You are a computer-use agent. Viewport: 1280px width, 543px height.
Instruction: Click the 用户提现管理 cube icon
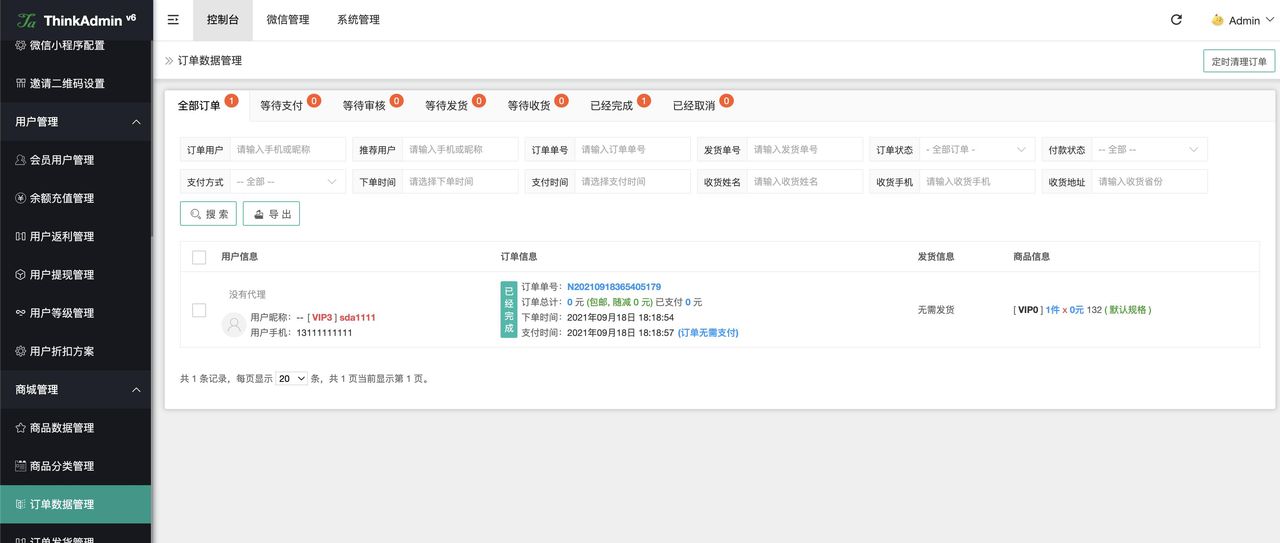21,274
